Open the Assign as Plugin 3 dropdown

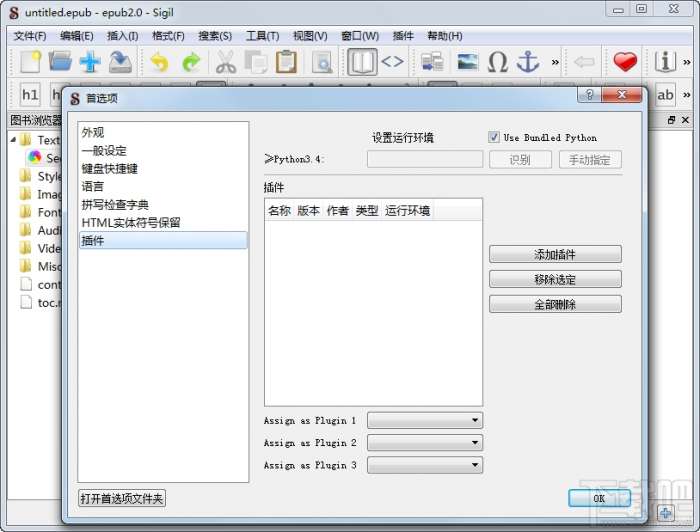point(425,465)
